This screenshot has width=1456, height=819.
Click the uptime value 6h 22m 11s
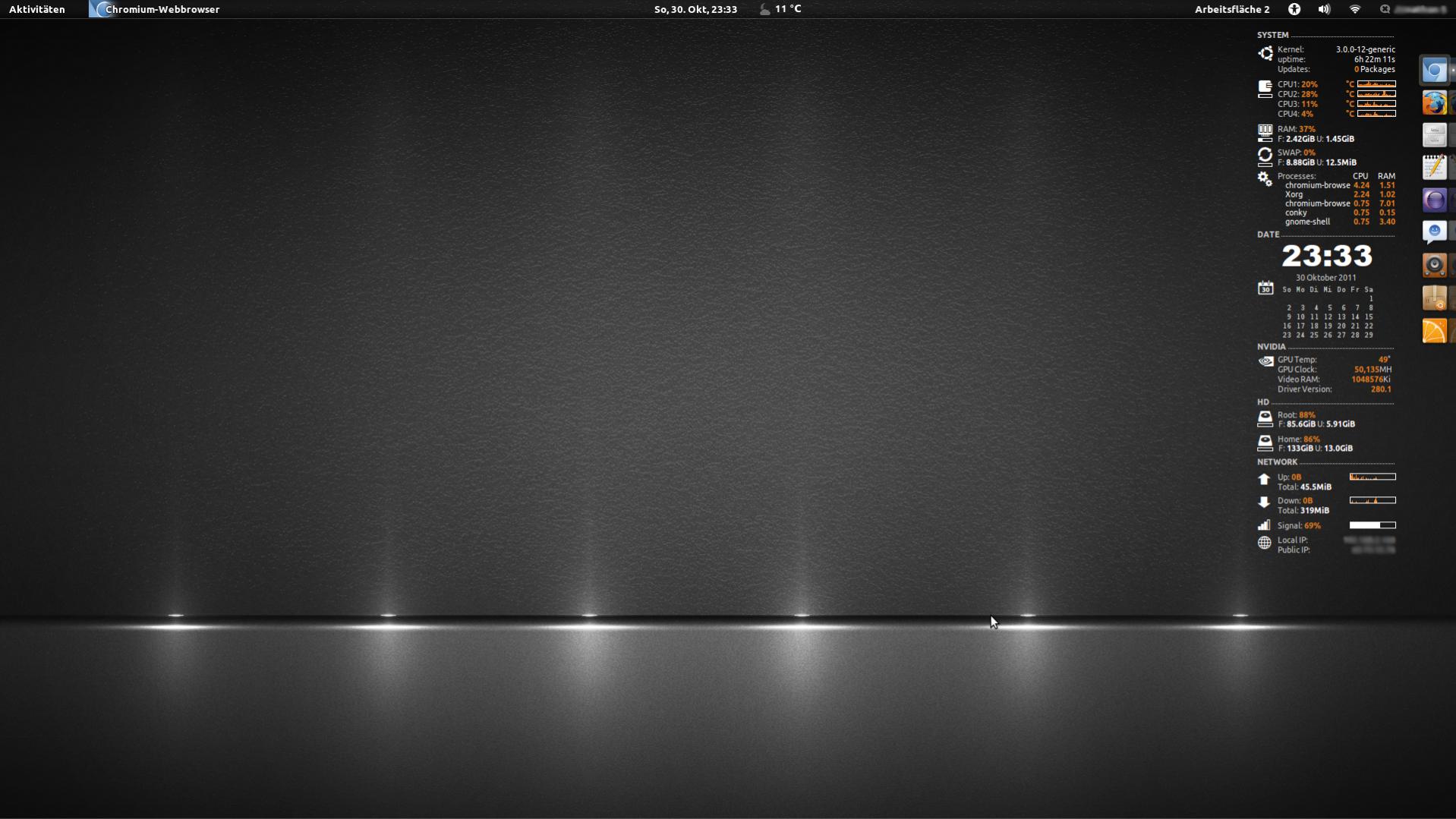(x=1375, y=59)
